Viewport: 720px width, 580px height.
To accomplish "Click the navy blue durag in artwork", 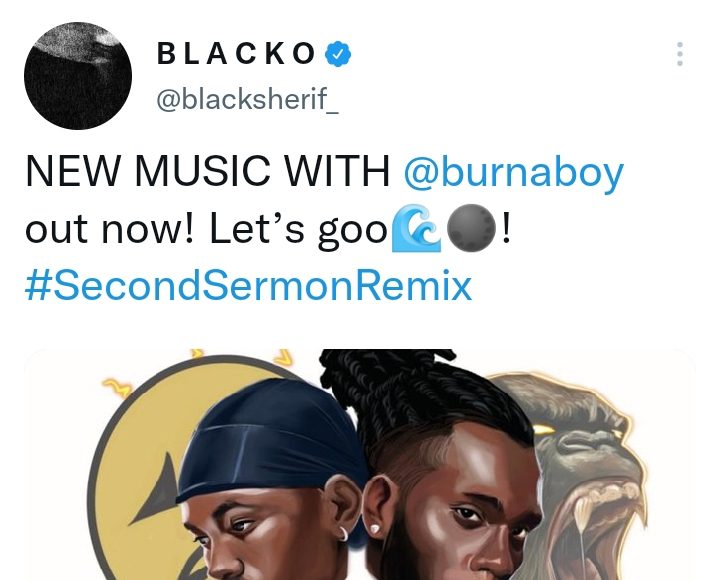I will coord(271,441).
